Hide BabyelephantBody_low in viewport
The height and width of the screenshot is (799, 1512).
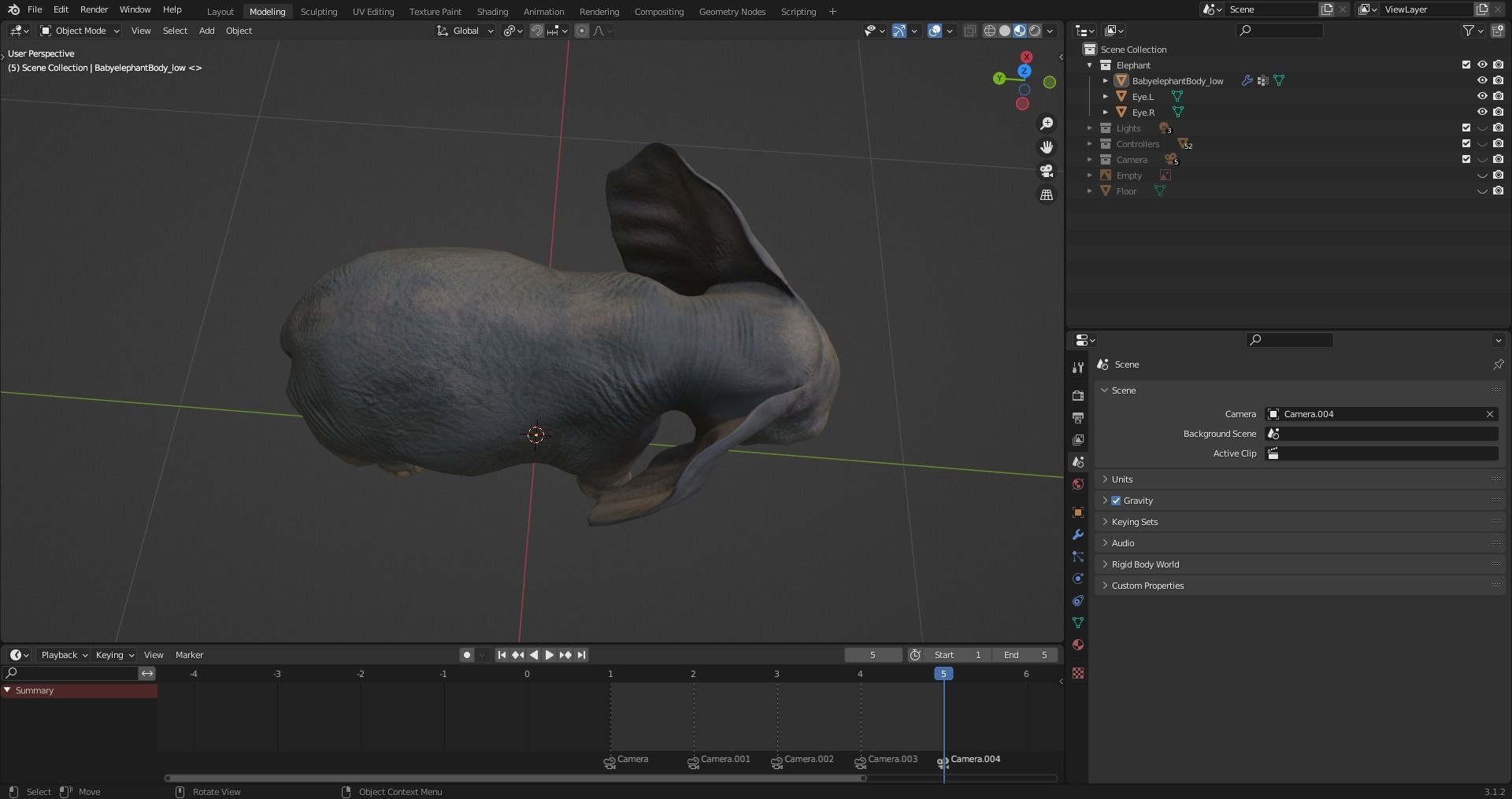click(x=1482, y=80)
